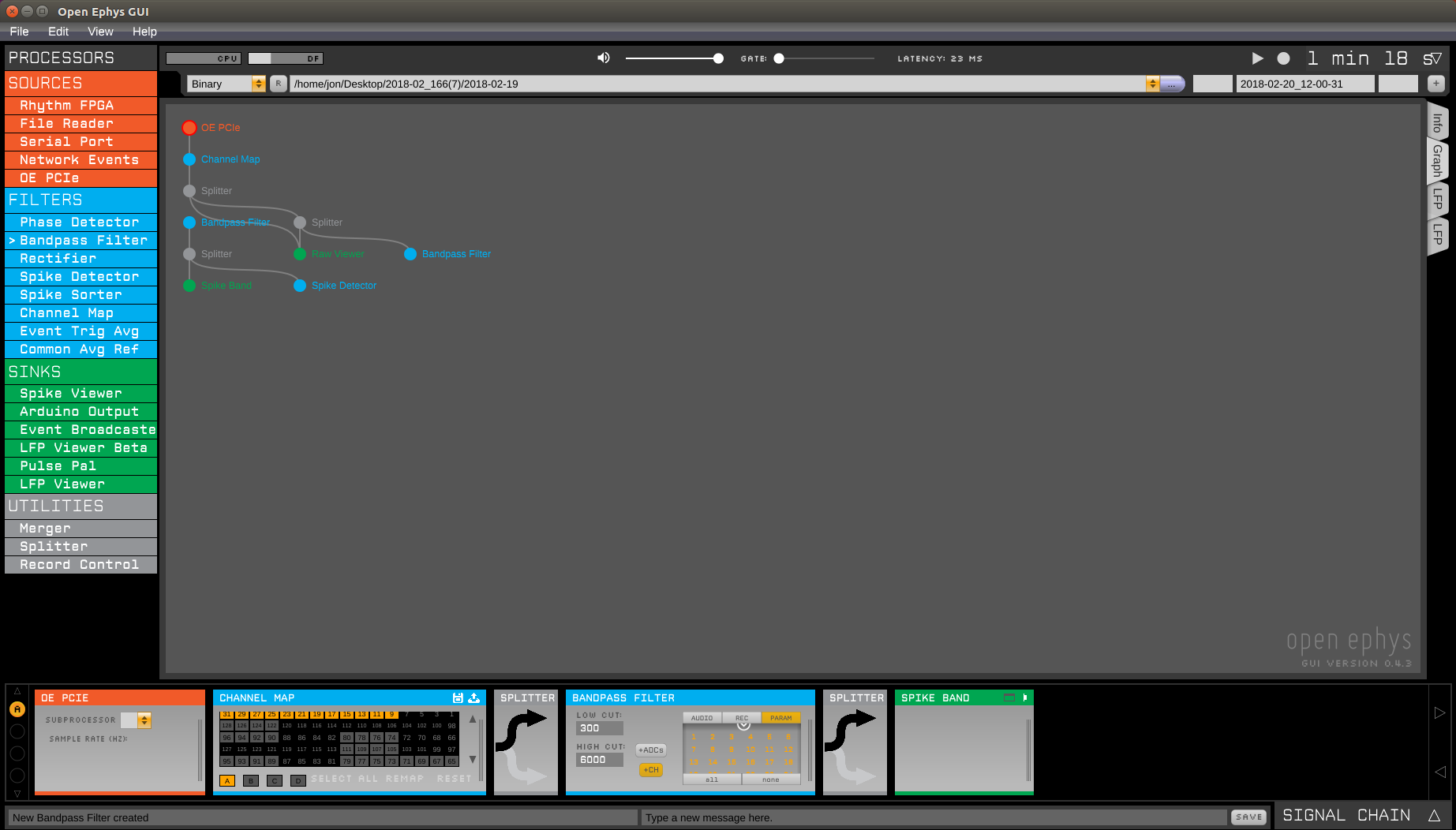Toggle channel bank A in Channel Map
This screenshot has height=830, width=1456.
click(x=227, y=780)
